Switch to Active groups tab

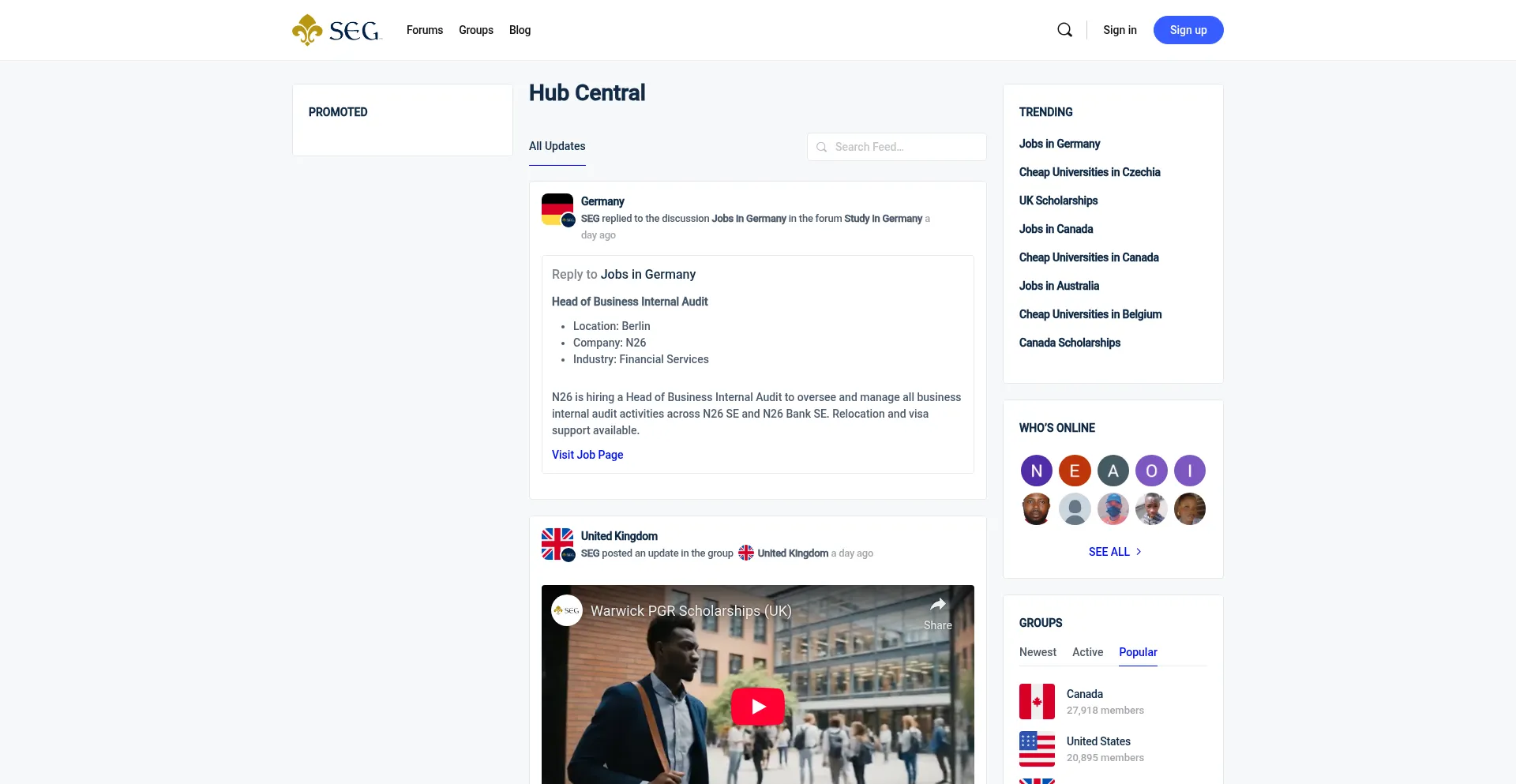click(x=1087, y=652)
